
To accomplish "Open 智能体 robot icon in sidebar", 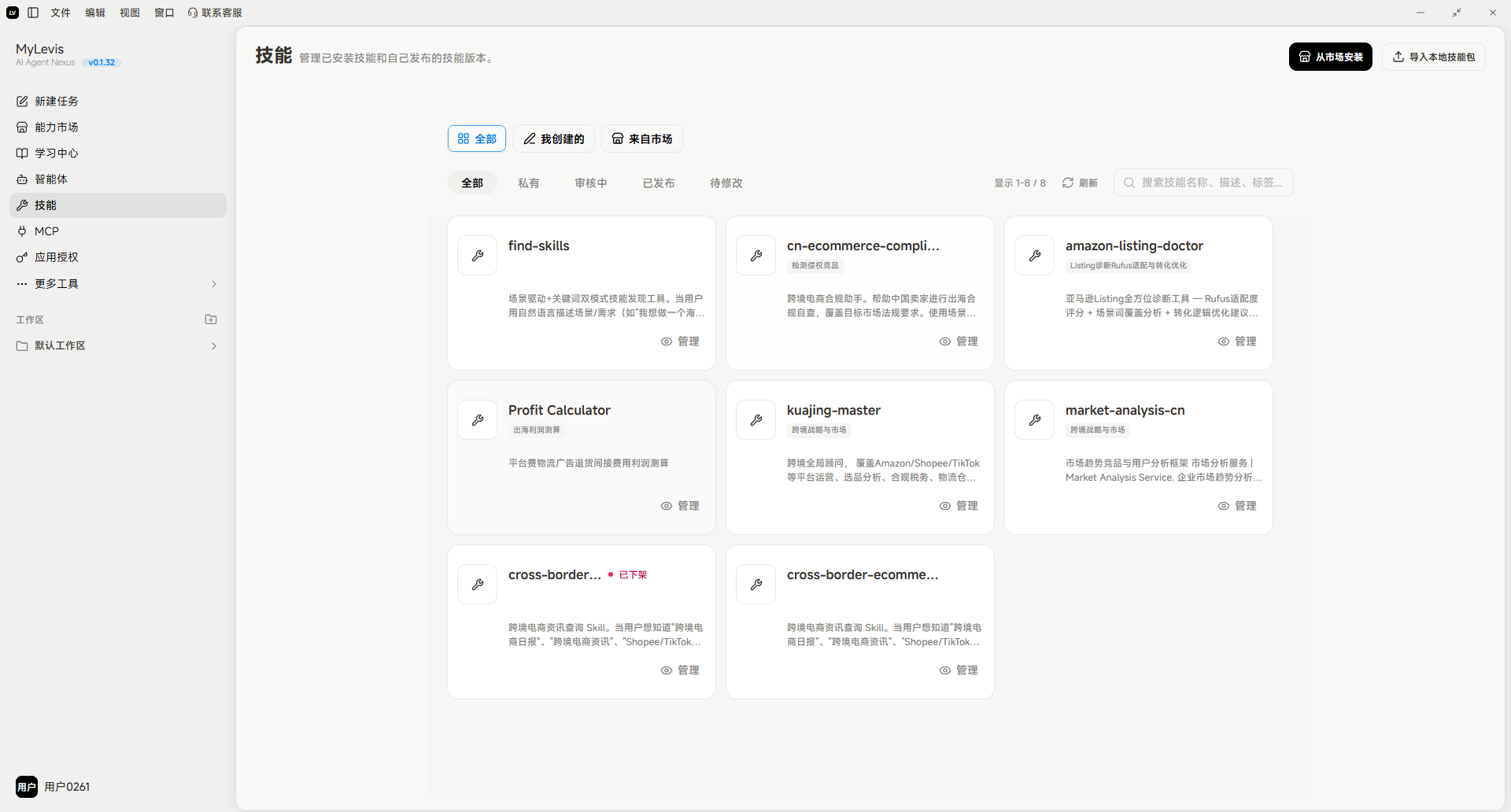I will (22, 179).
